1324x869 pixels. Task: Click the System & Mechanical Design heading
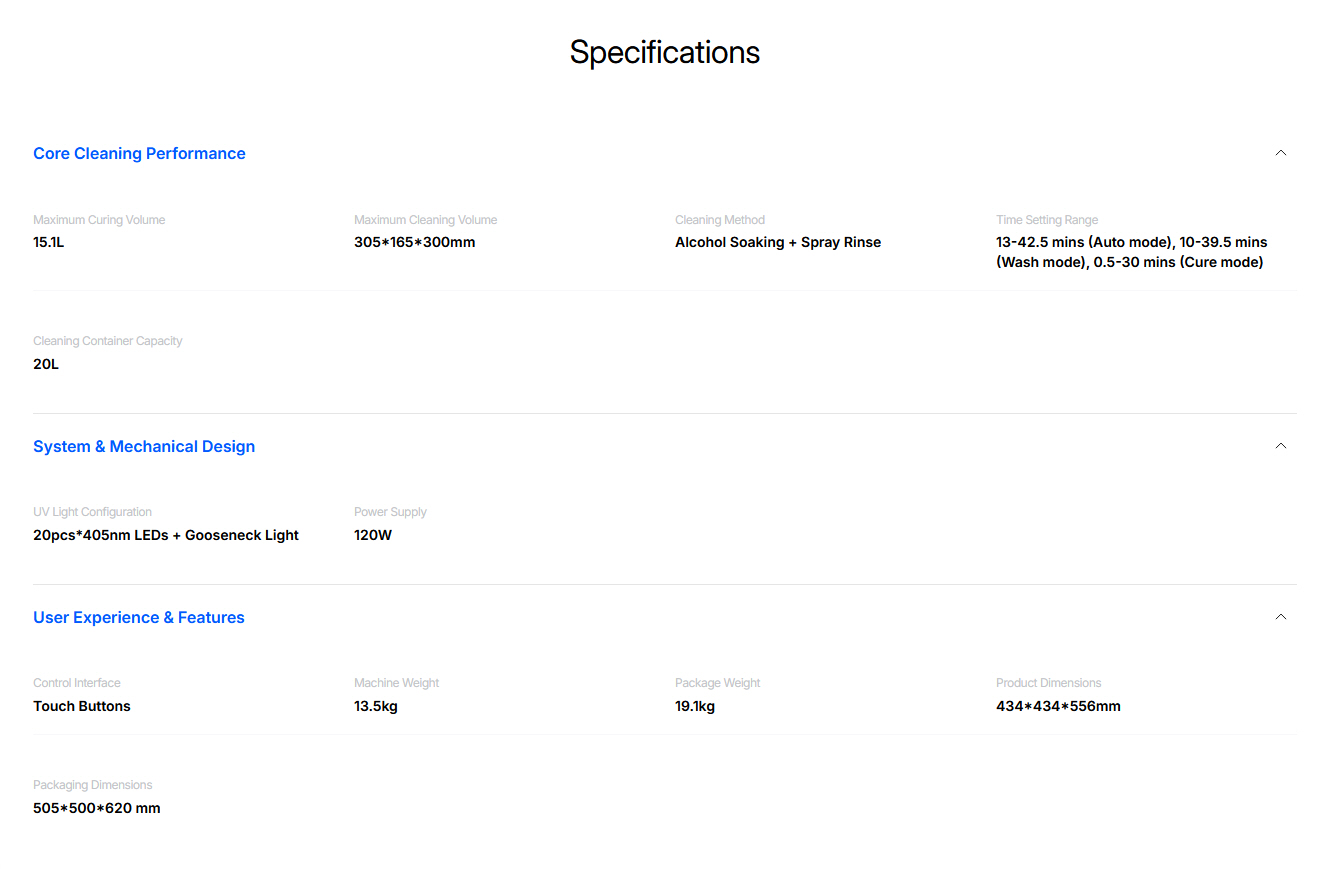click(x=144, y=446)
